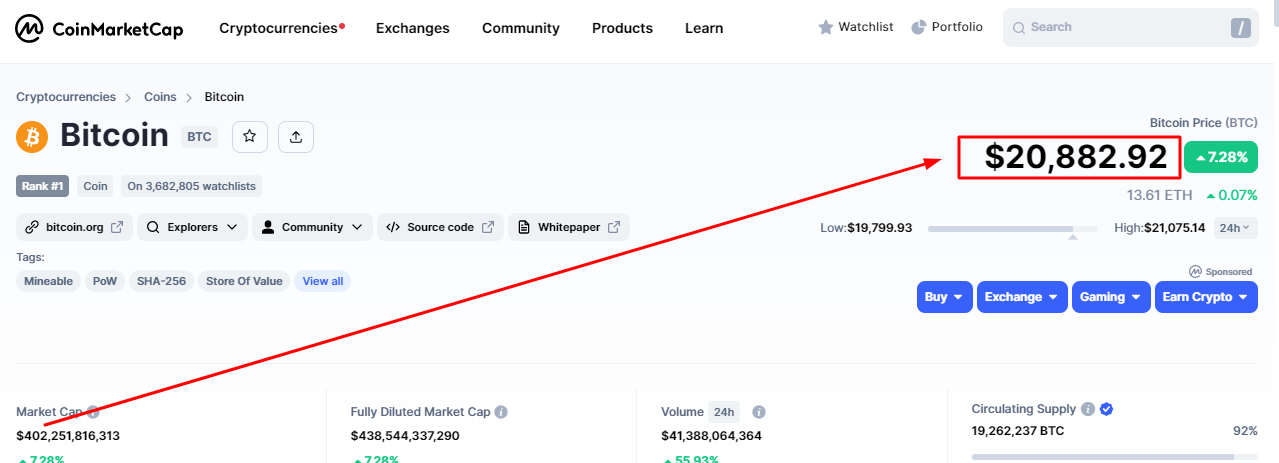Open the Community nav menu
The image size is (1279, 463).
(521, 28)
